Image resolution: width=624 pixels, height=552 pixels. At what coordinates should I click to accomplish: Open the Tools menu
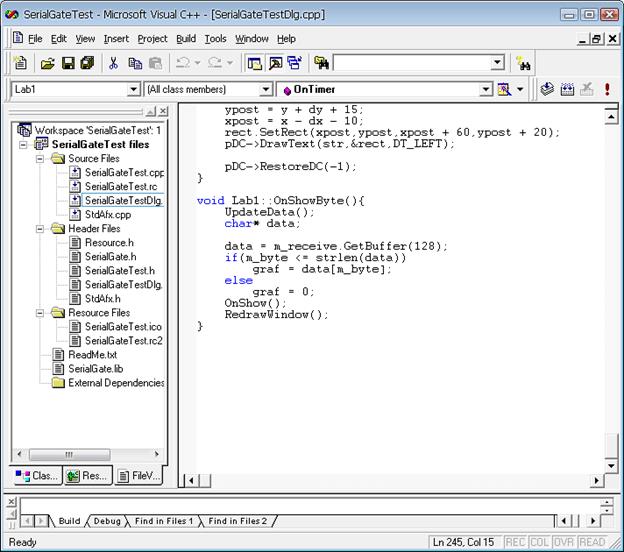(215, 39)
